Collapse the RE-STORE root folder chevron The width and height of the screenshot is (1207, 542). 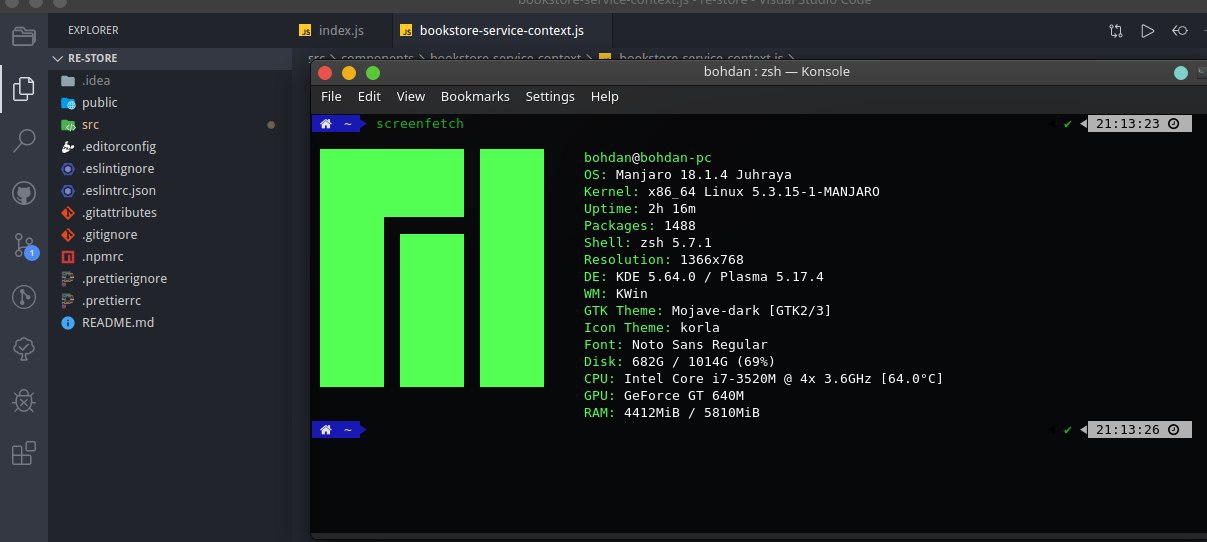tap(58, 58)
